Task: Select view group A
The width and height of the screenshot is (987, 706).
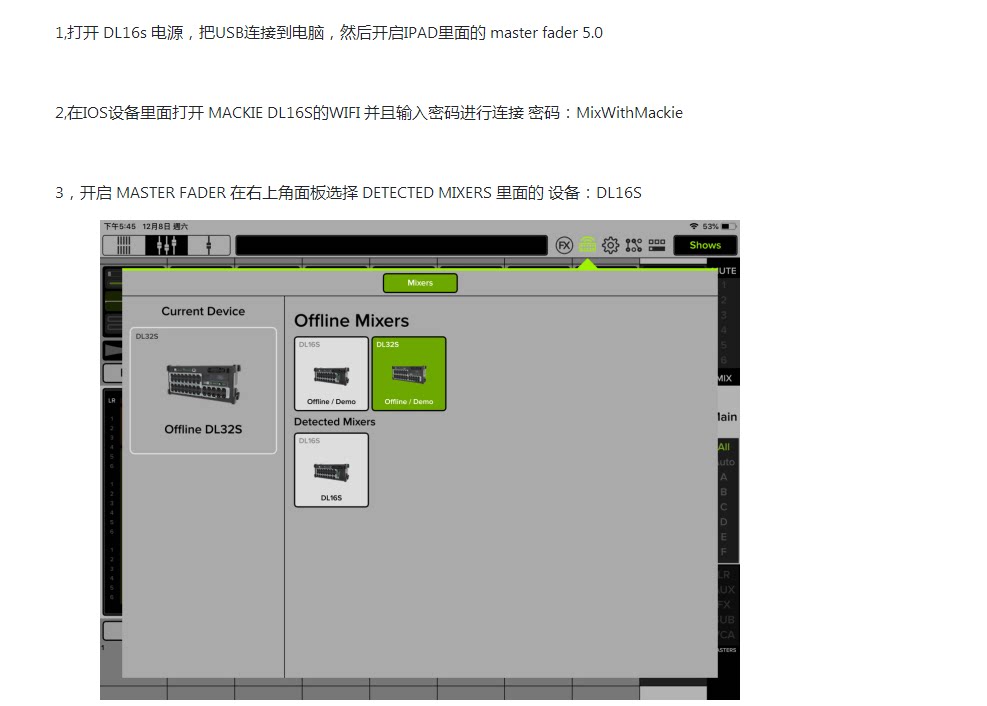Action: pos(724,477)
